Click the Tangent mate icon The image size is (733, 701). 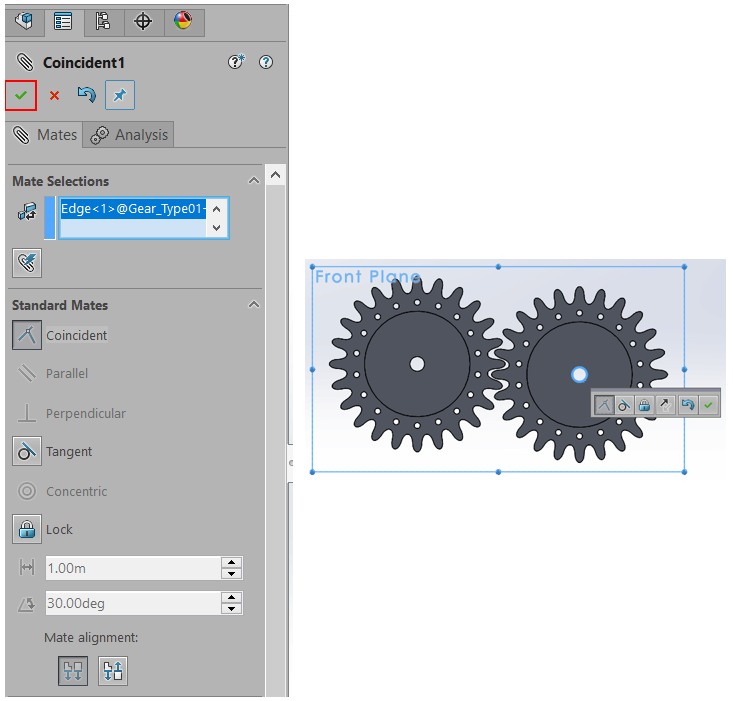[x=27, y=451]
